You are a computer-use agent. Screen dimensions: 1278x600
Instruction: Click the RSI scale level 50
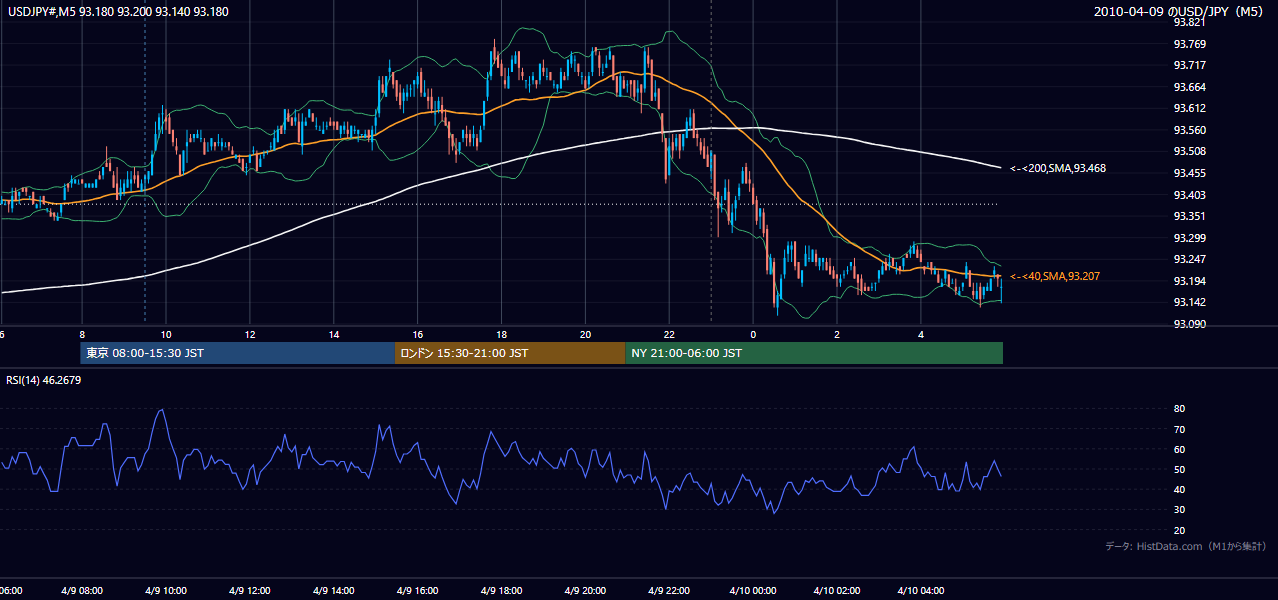[x=1180, y=469]
